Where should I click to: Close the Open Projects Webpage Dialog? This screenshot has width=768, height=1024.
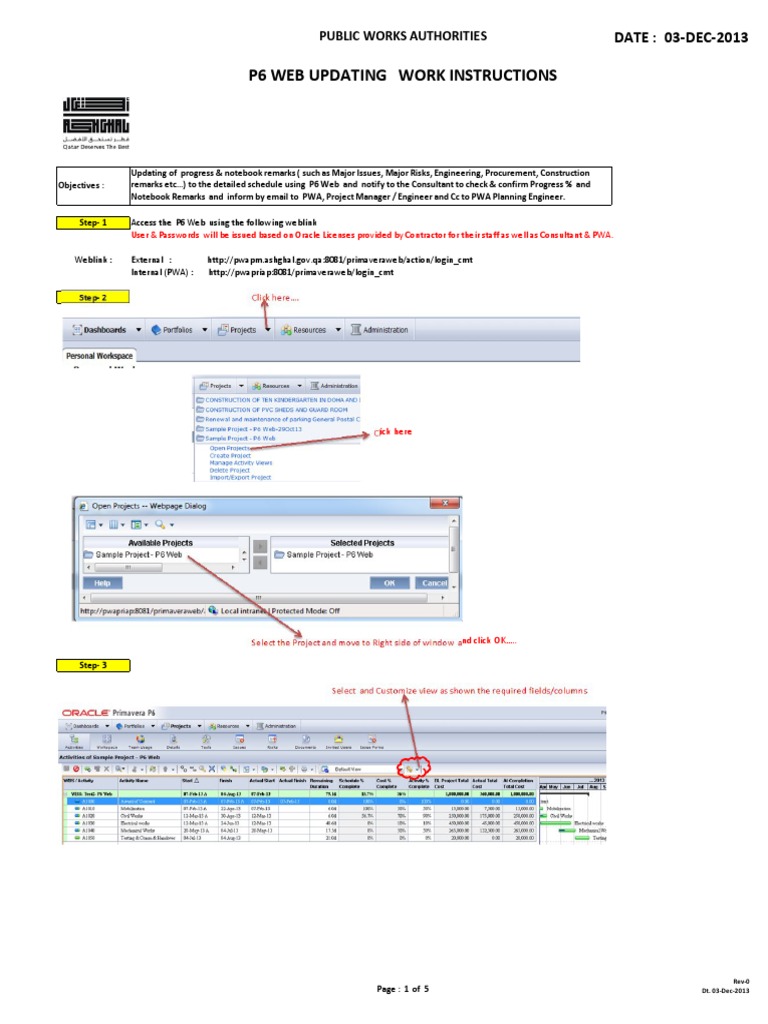coord(445,504)
